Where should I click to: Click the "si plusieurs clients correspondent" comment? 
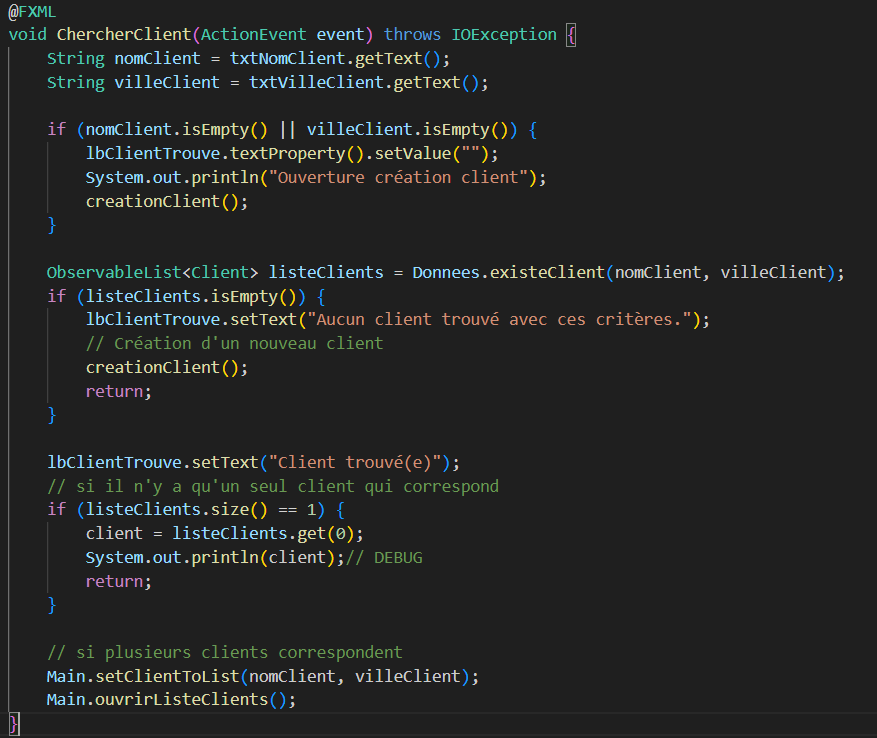click(x=224, y=652)
